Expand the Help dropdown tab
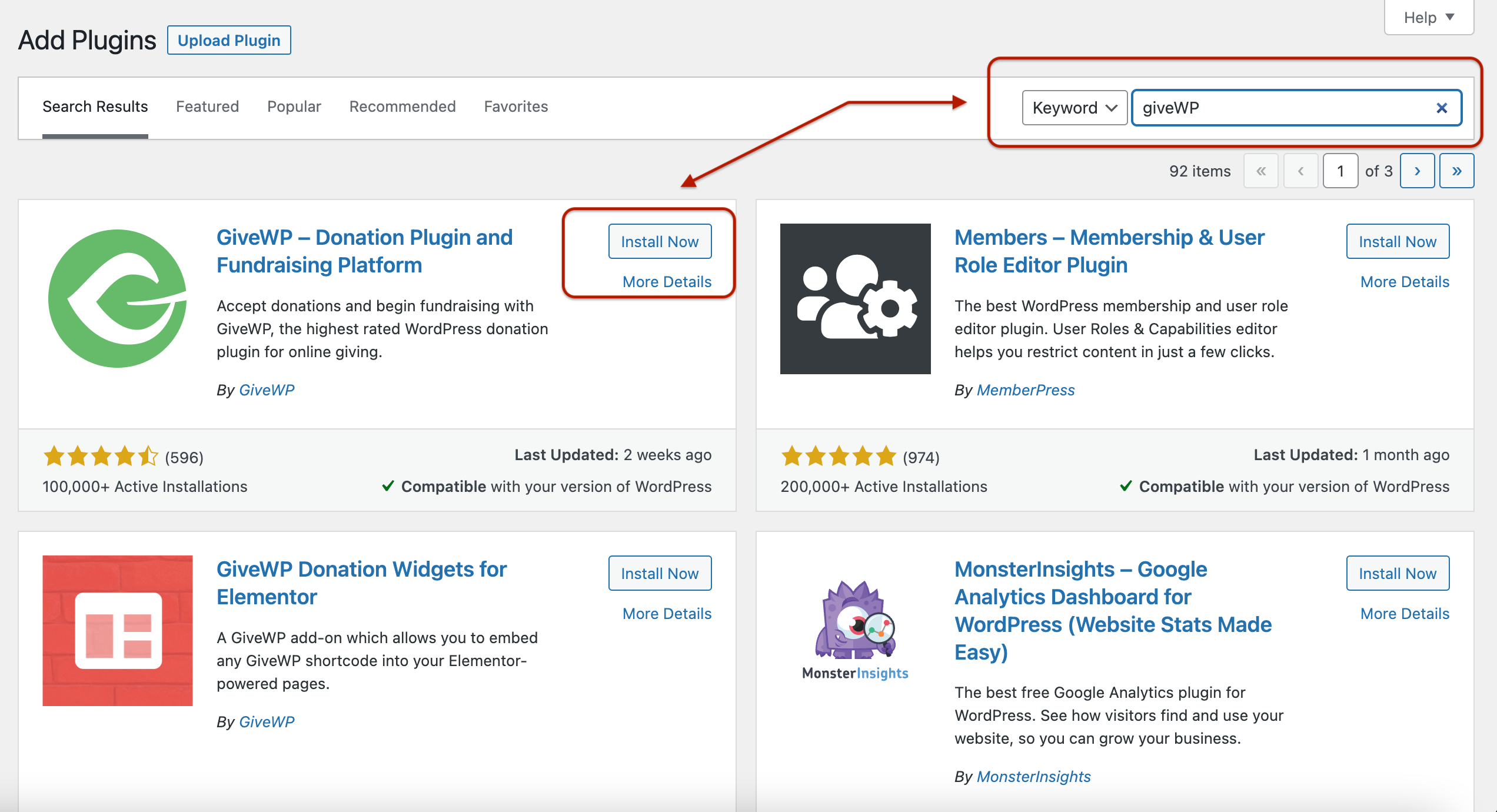Screen dimensions: 1497x812 click(x=1429, y=18)
